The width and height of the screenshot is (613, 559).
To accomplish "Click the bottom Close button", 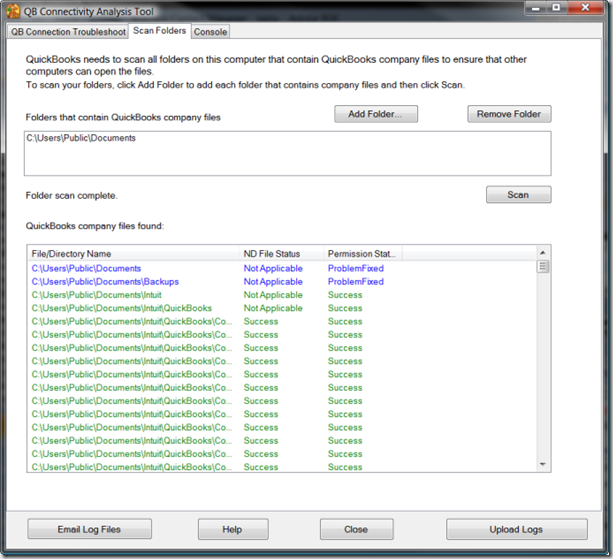I will tap(357, 529).
